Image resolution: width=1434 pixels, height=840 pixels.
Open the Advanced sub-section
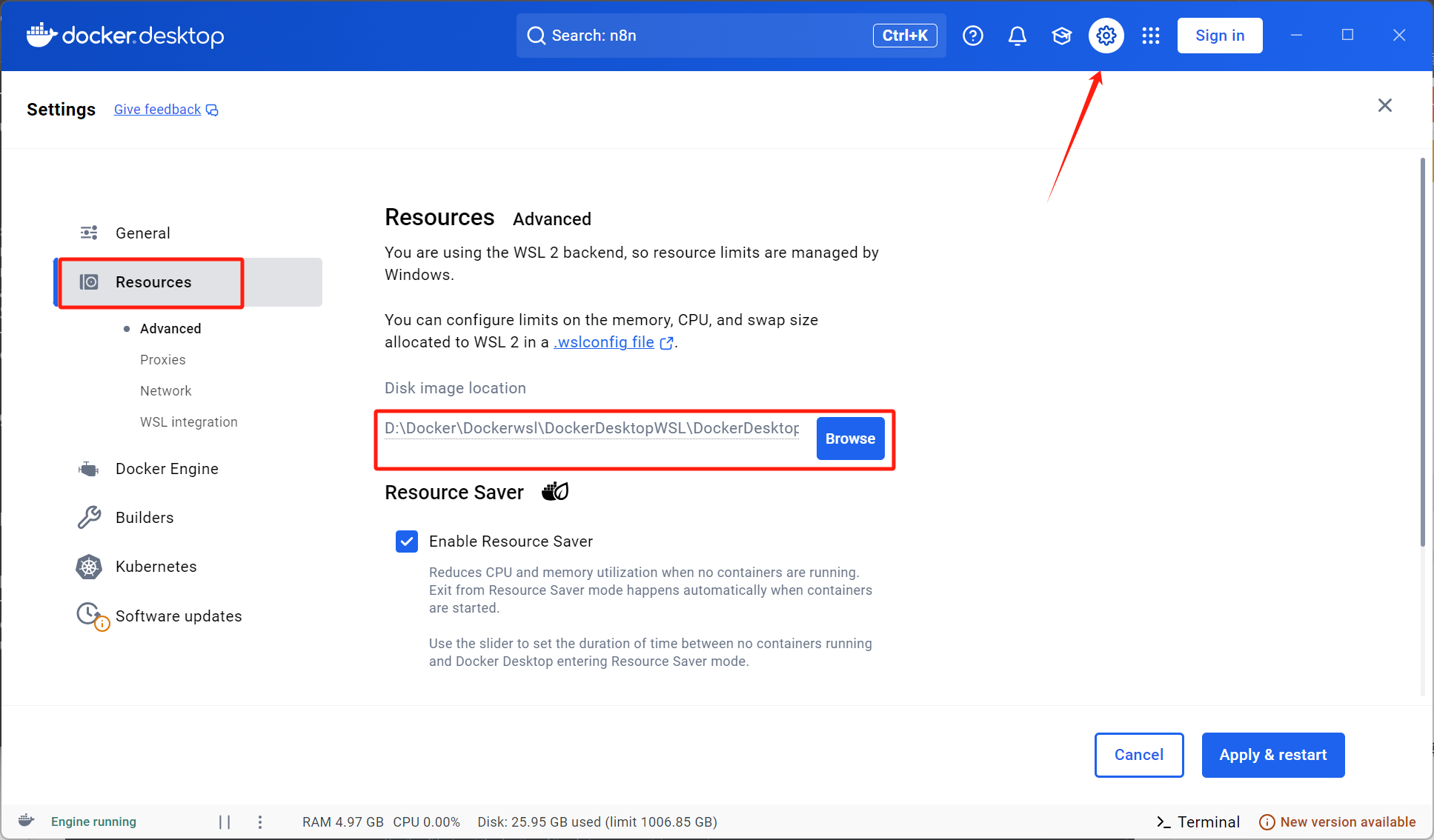coord(170,329)
